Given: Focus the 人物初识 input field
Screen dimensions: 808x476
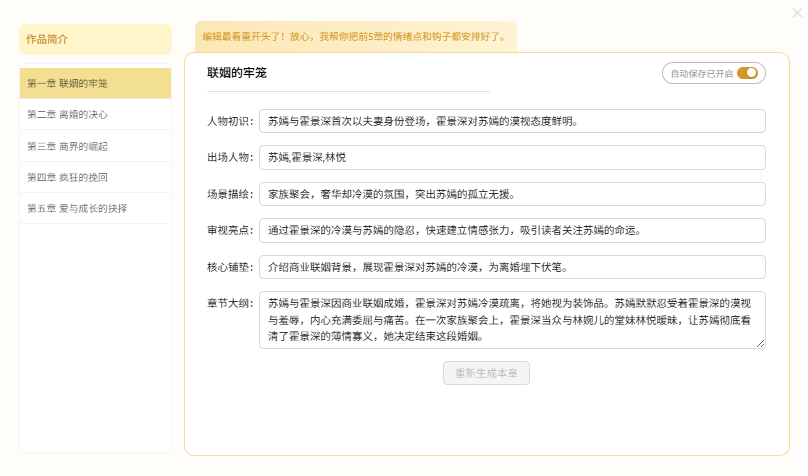Looking at the screenshot, I should [512, 121].
